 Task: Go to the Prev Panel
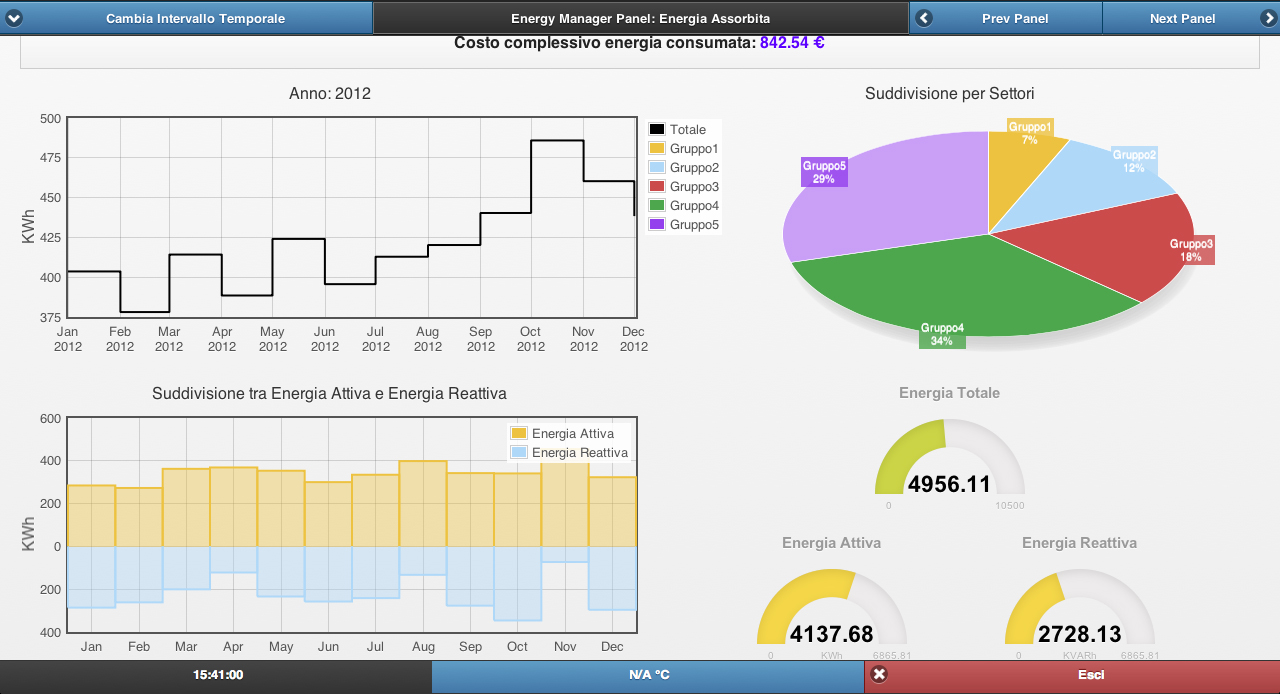point(1005,18)
